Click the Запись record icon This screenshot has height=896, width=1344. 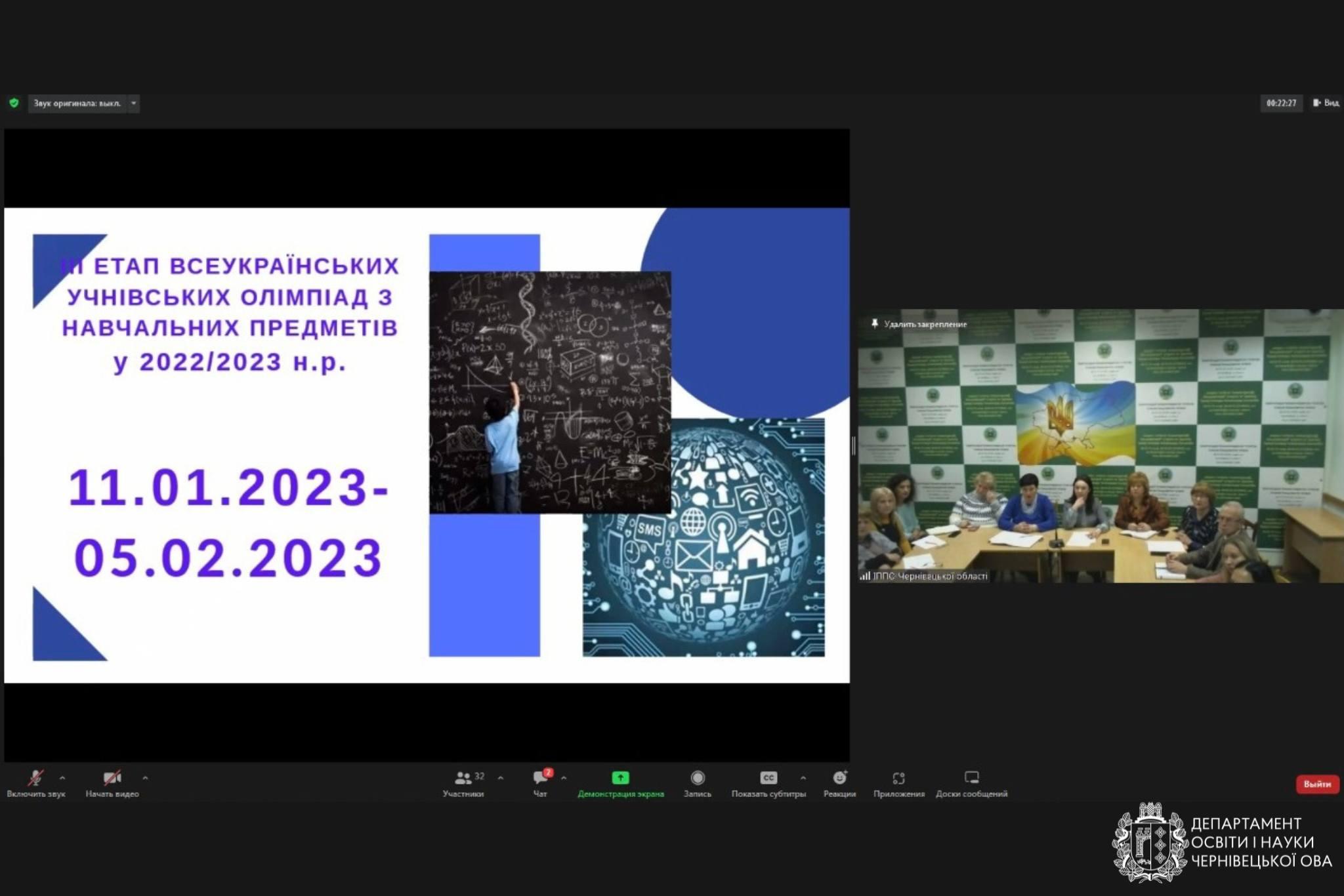pyautogui.click(x=698, y=778)
